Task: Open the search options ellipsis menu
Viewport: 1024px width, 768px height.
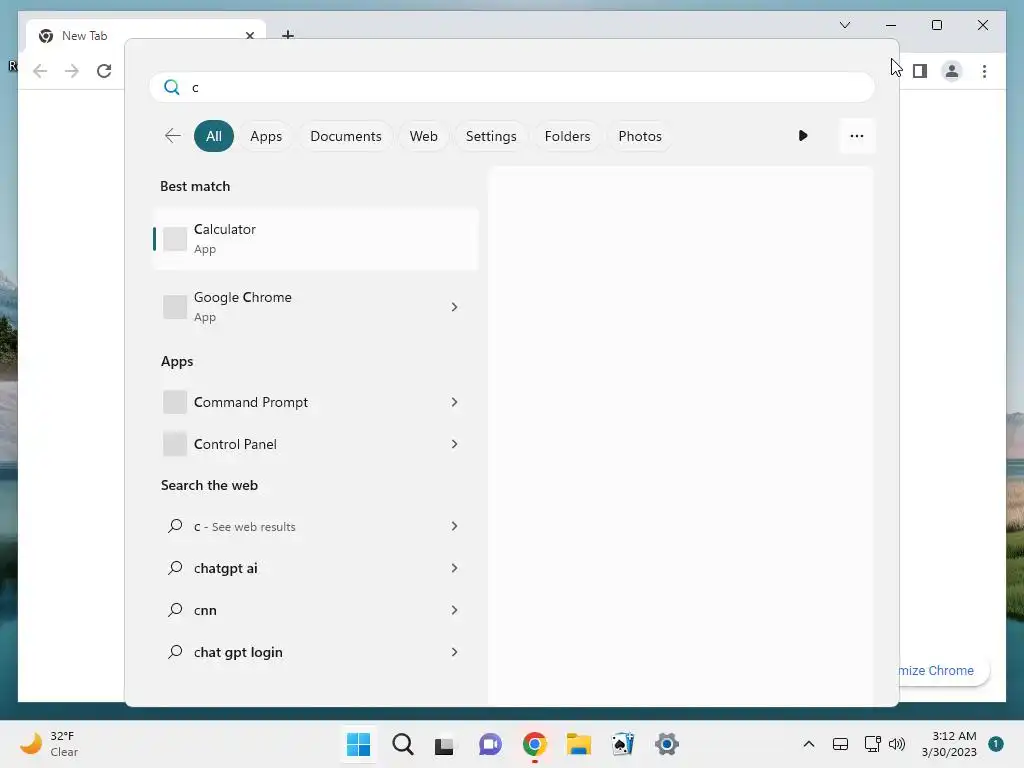Action: [x=857, y=136]
